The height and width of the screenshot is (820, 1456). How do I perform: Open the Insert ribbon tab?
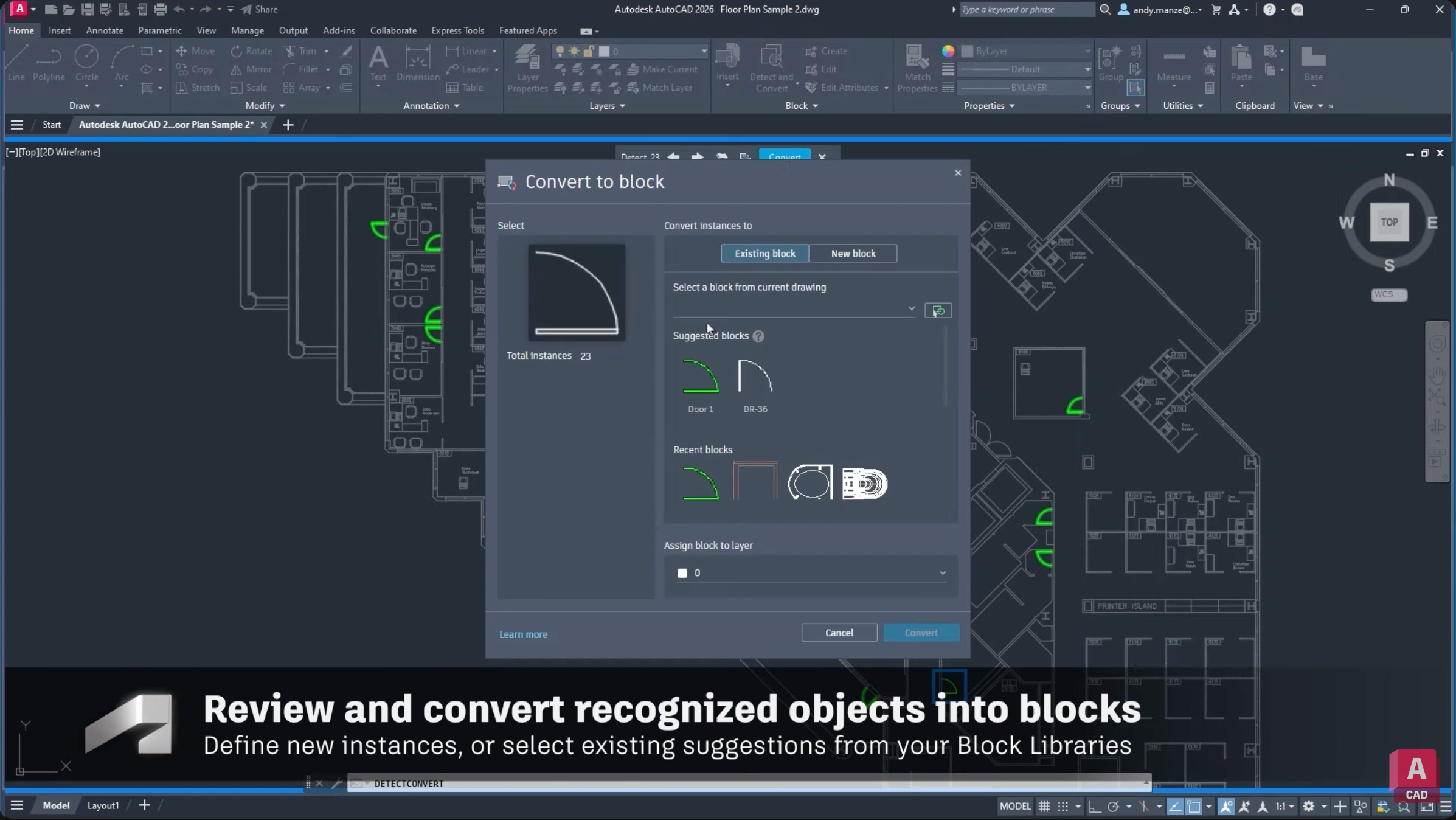coord(60,30)
